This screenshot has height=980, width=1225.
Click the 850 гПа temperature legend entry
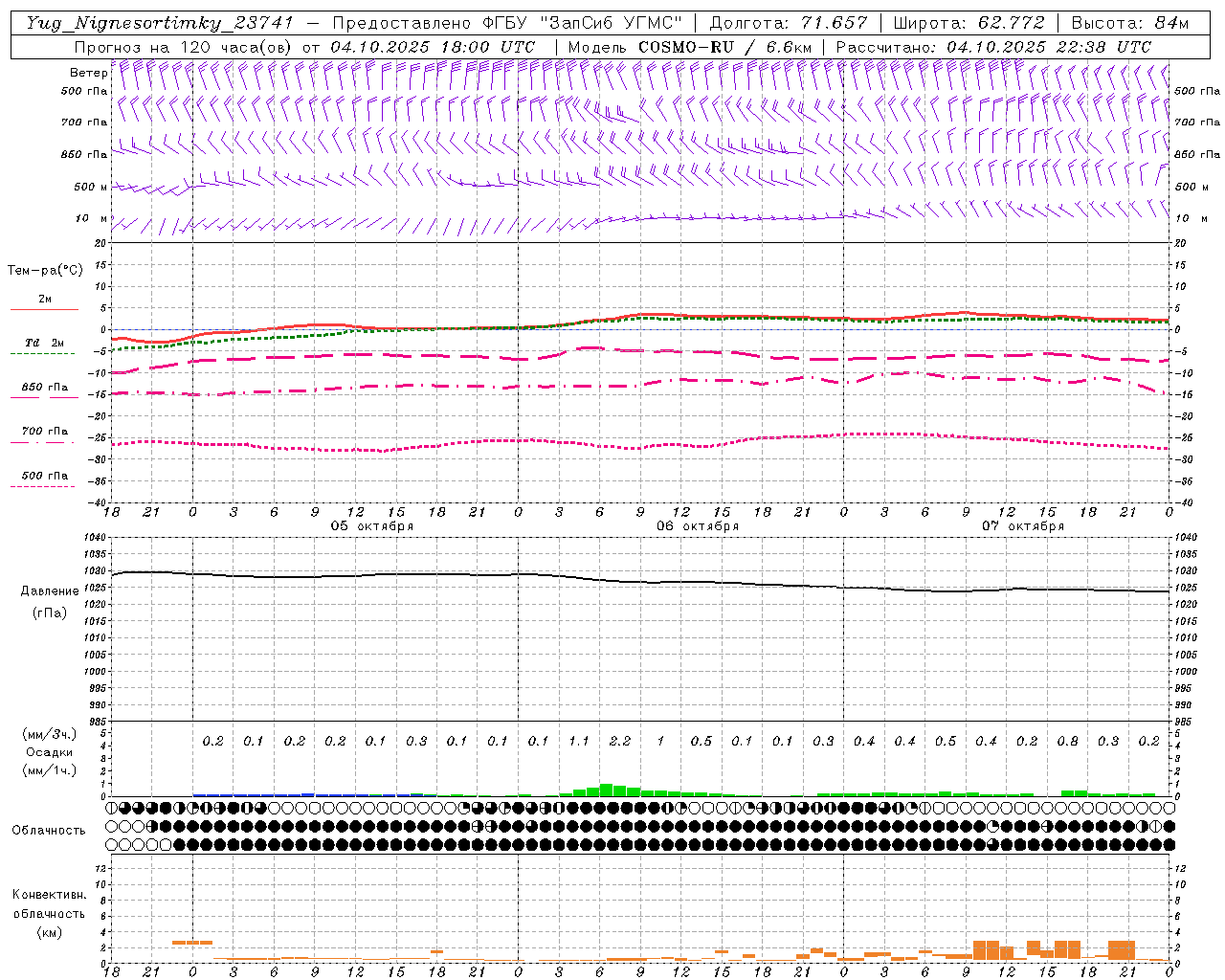45,388
